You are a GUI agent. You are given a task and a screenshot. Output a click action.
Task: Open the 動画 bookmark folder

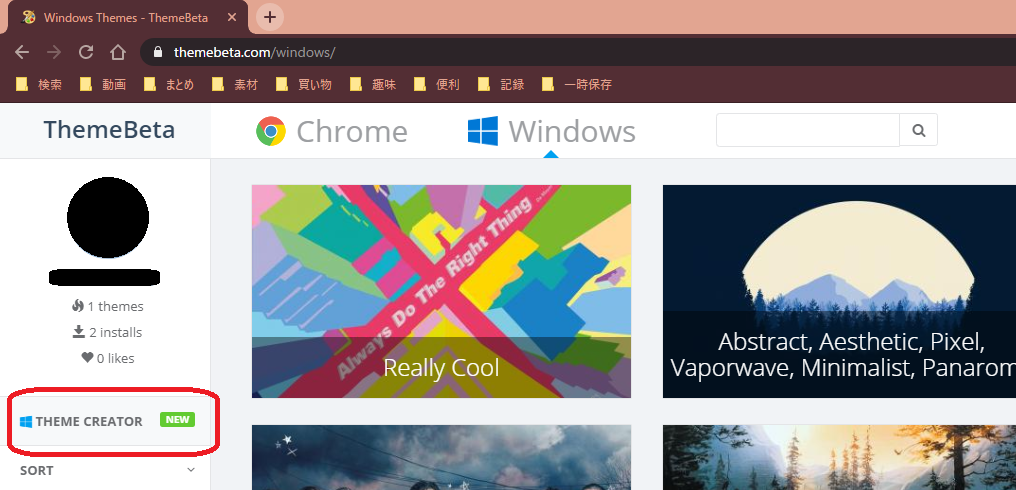[x=103, y=84]
